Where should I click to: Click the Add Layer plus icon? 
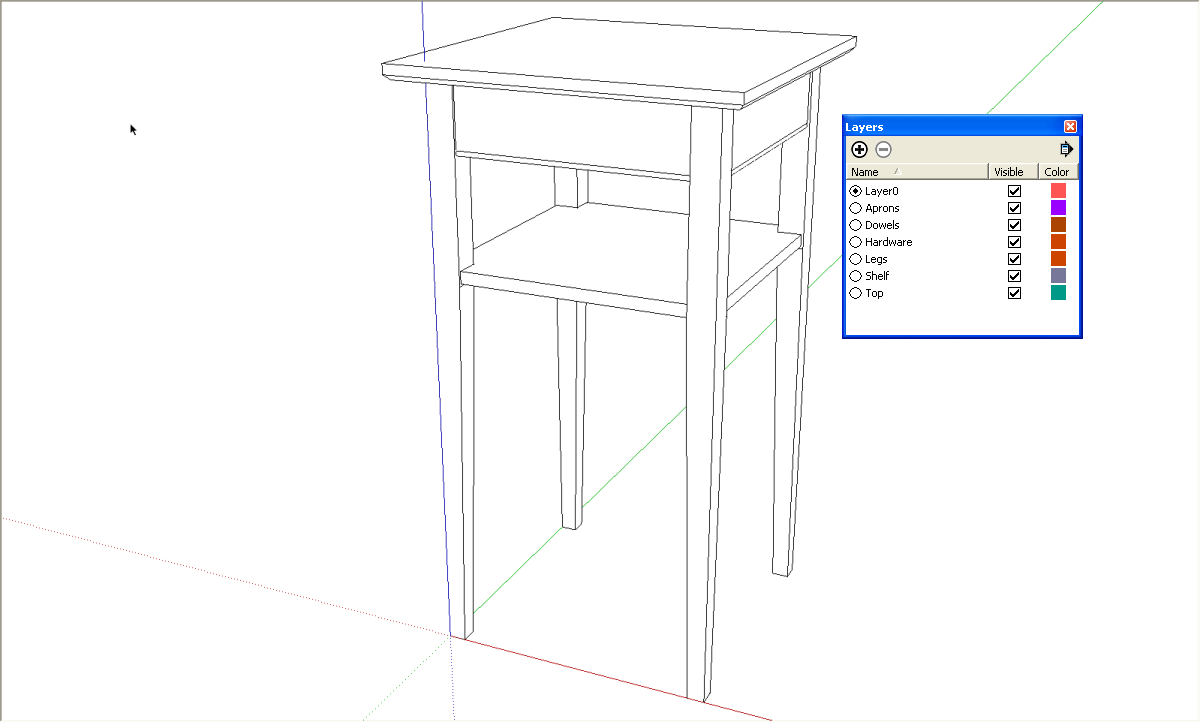pyautogui.click(x=859, y=150)
